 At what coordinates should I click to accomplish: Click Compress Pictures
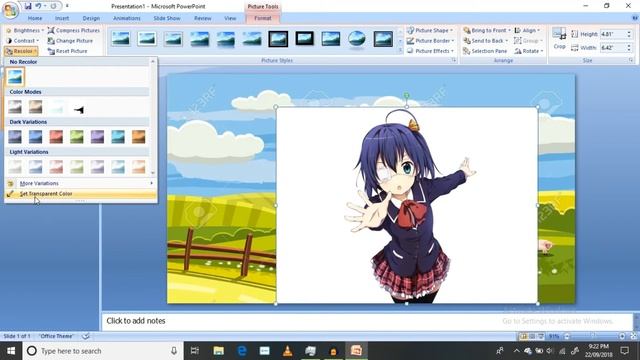[74, 31]
